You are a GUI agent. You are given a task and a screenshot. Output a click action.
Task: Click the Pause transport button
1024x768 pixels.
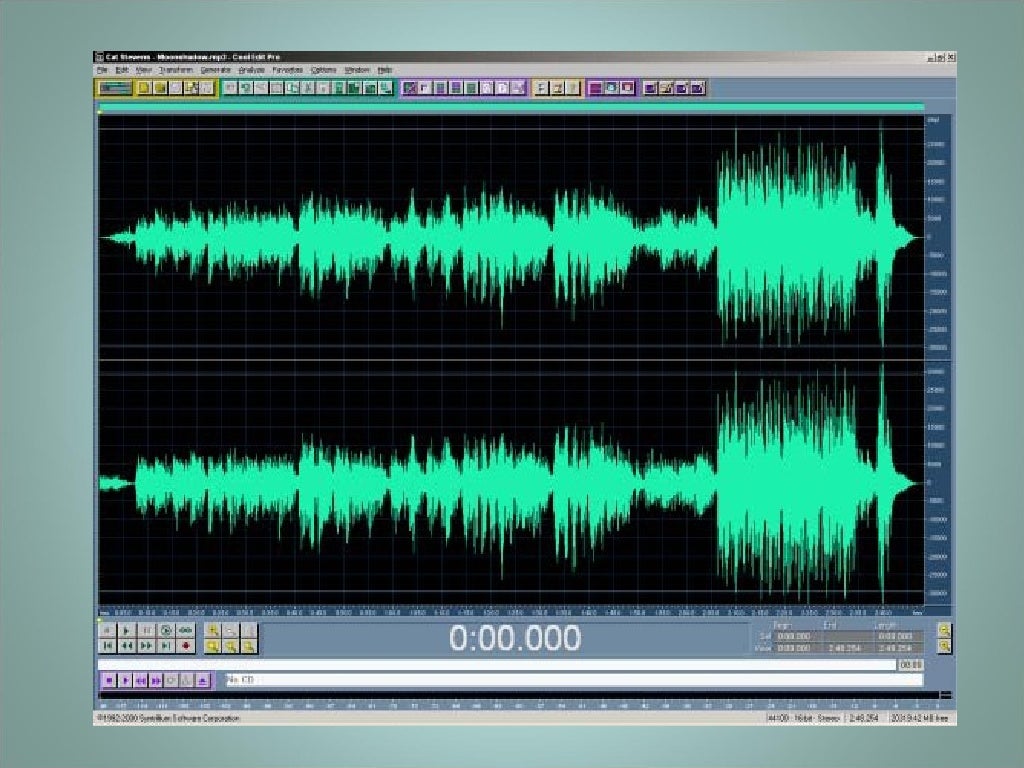pos(147,630)
